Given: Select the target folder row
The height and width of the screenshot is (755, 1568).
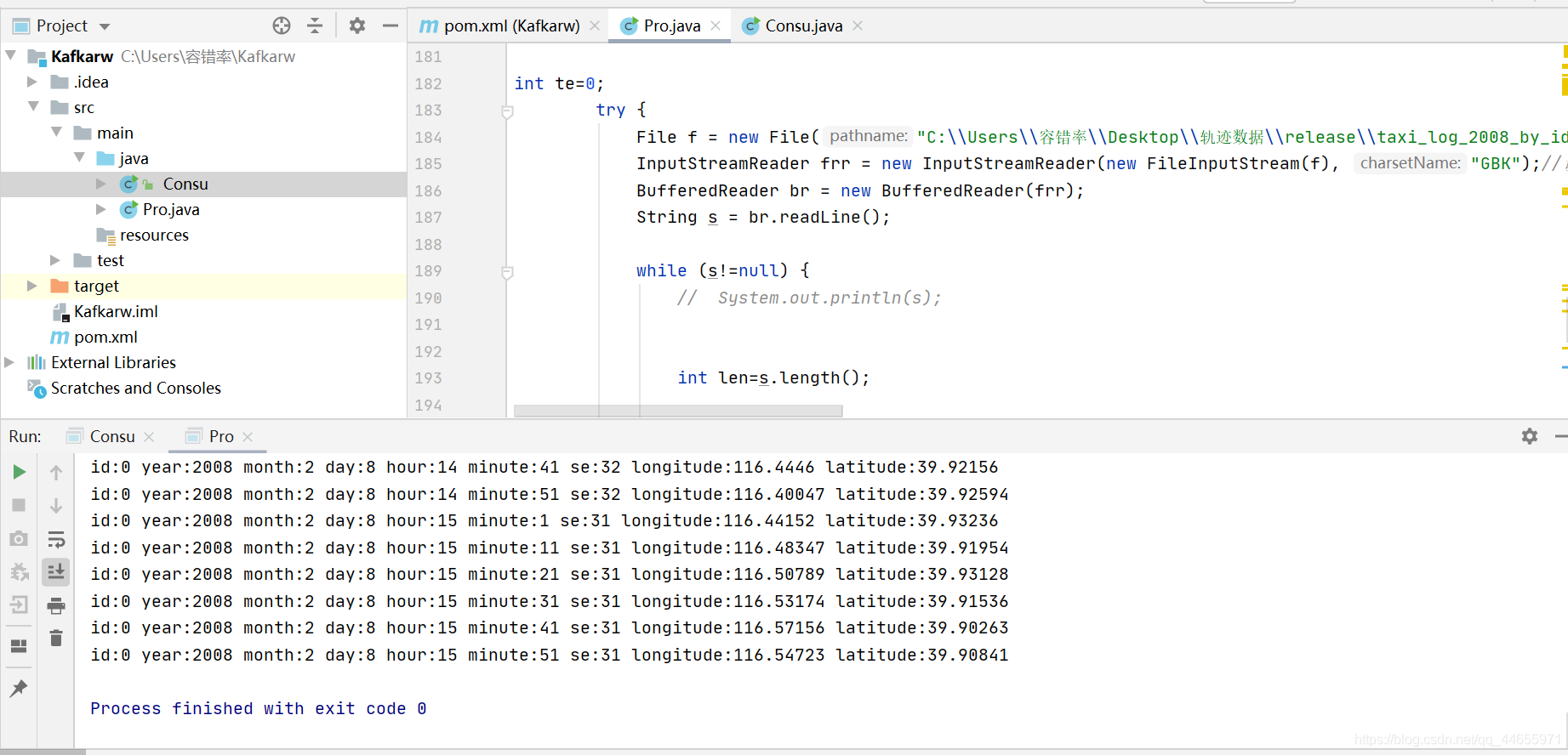Looking at the screenshot, I should [x=203, y=286].
